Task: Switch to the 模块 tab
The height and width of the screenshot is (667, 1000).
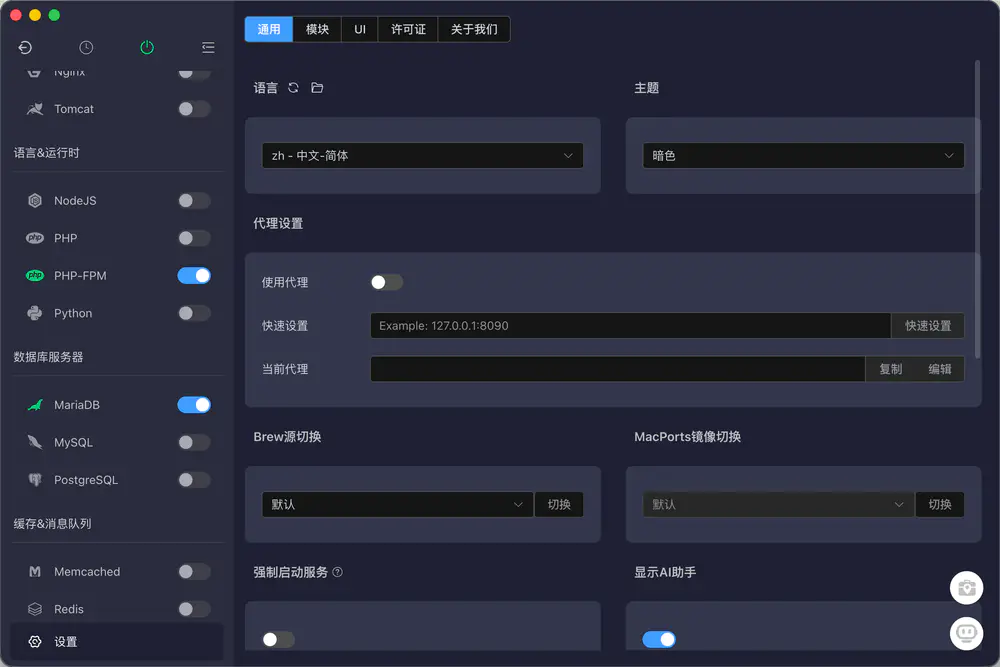Action: pos(317,29)
